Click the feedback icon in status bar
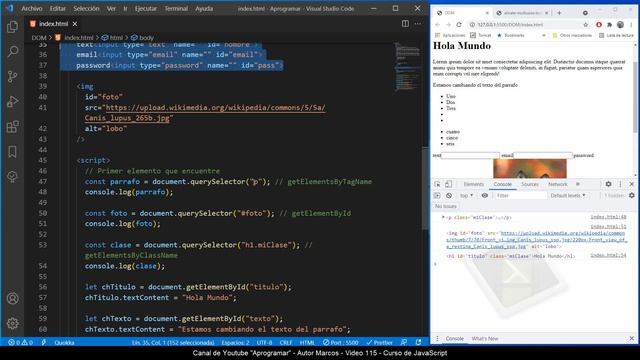This screenshot has height=360, width=640. 404,342
